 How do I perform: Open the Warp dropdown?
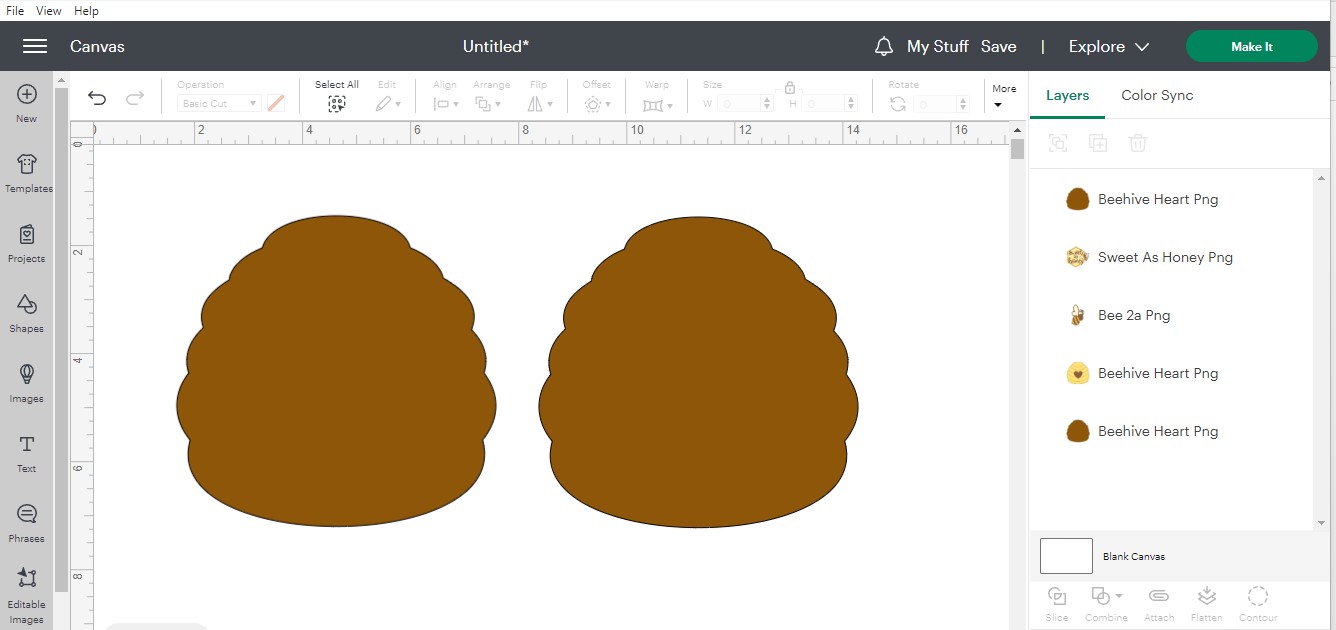point(657,103)
